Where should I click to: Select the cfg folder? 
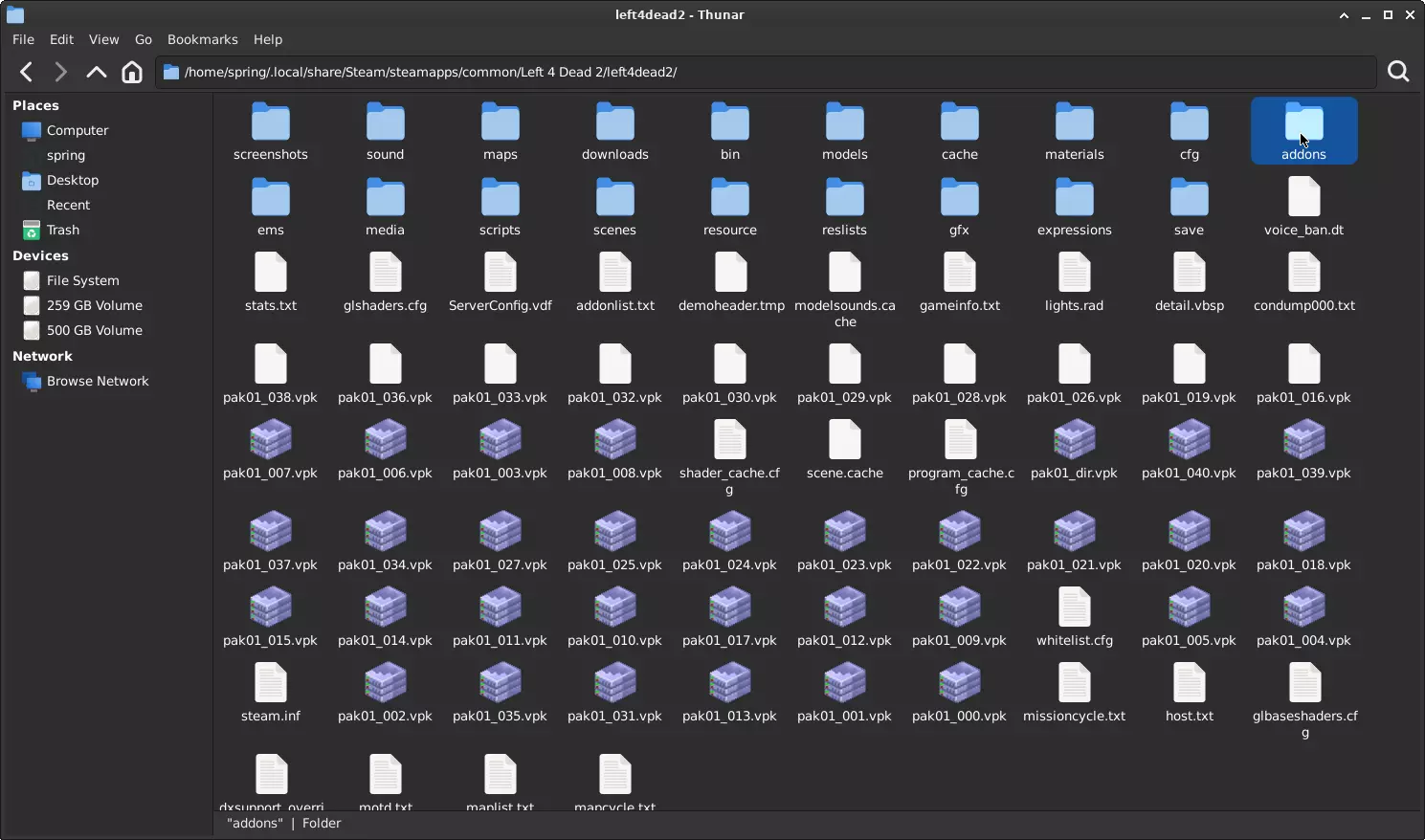[x=1189, y=123]
